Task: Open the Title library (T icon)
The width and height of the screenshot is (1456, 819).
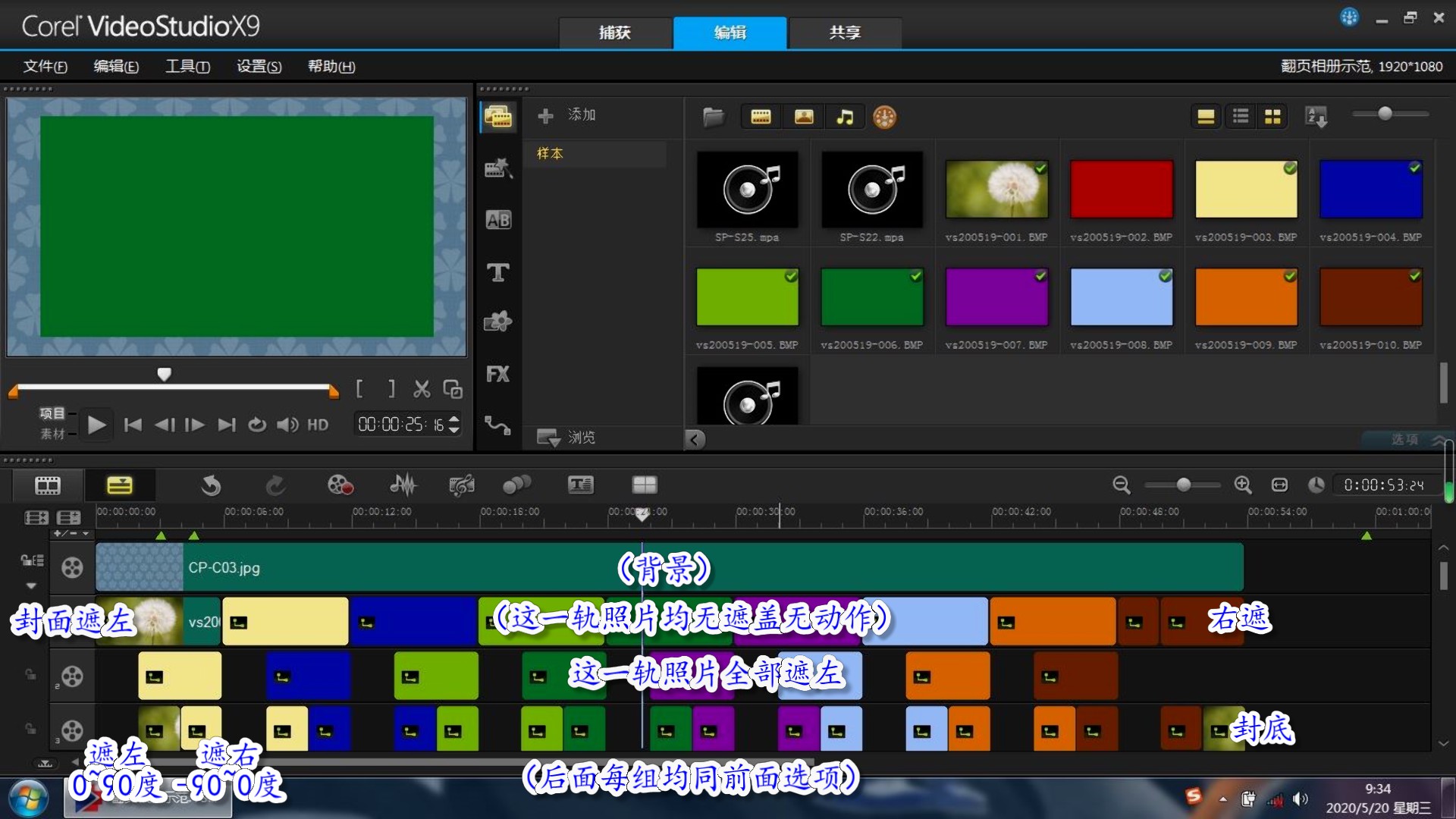Action: point(497,272)
